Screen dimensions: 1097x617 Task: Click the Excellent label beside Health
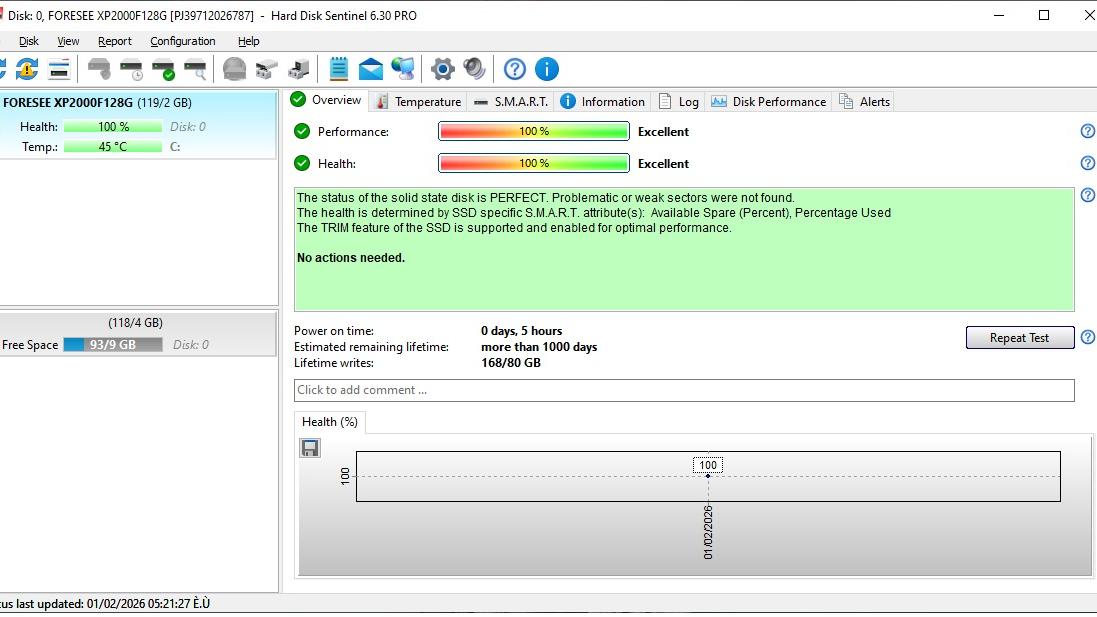point(663,164)
